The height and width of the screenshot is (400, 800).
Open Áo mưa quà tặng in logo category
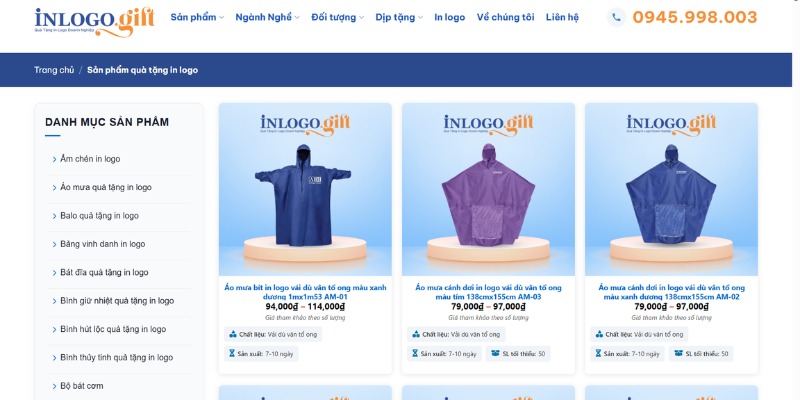106,187
